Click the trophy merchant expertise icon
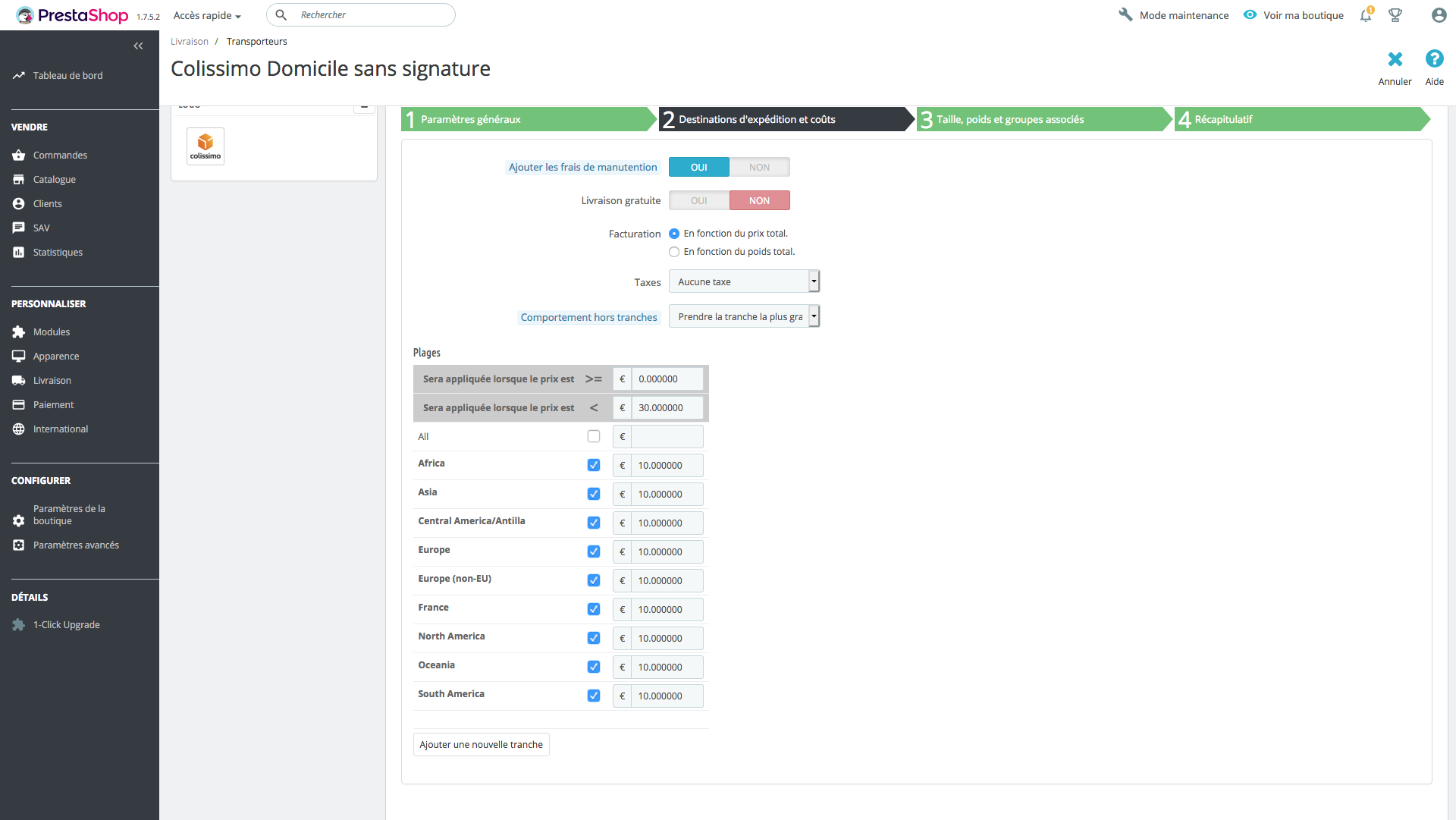1456x820 pixels. 1395,15
